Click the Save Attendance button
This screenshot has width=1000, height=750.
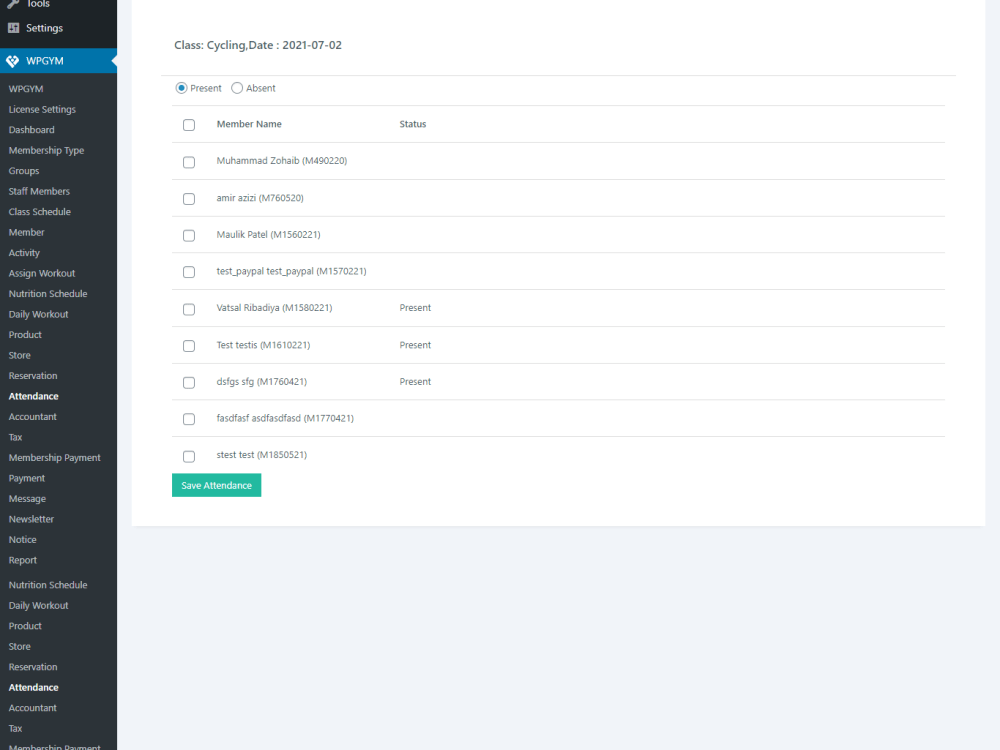tap(216, 485)
